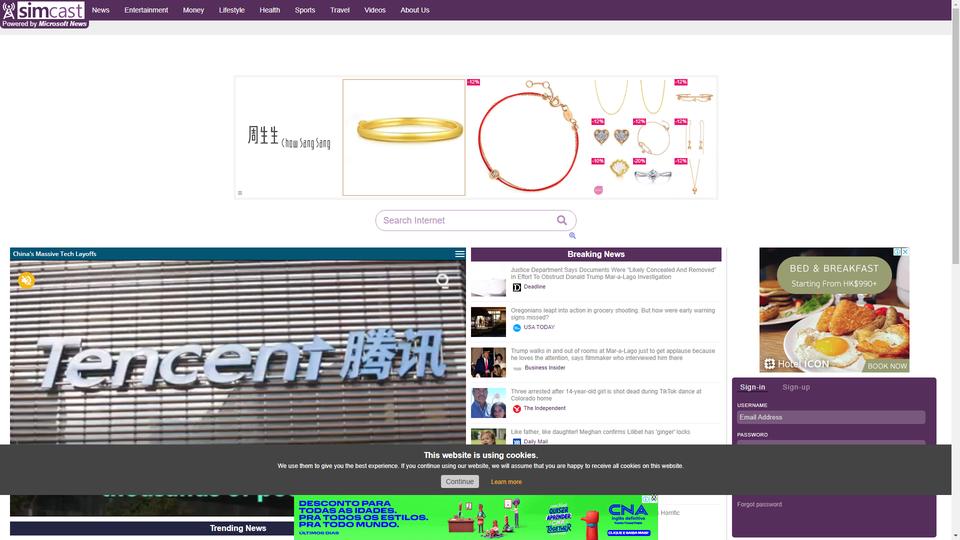Open the Lifestyle menu item
Viewport: 960px width, 540px height.
(231, 10)
